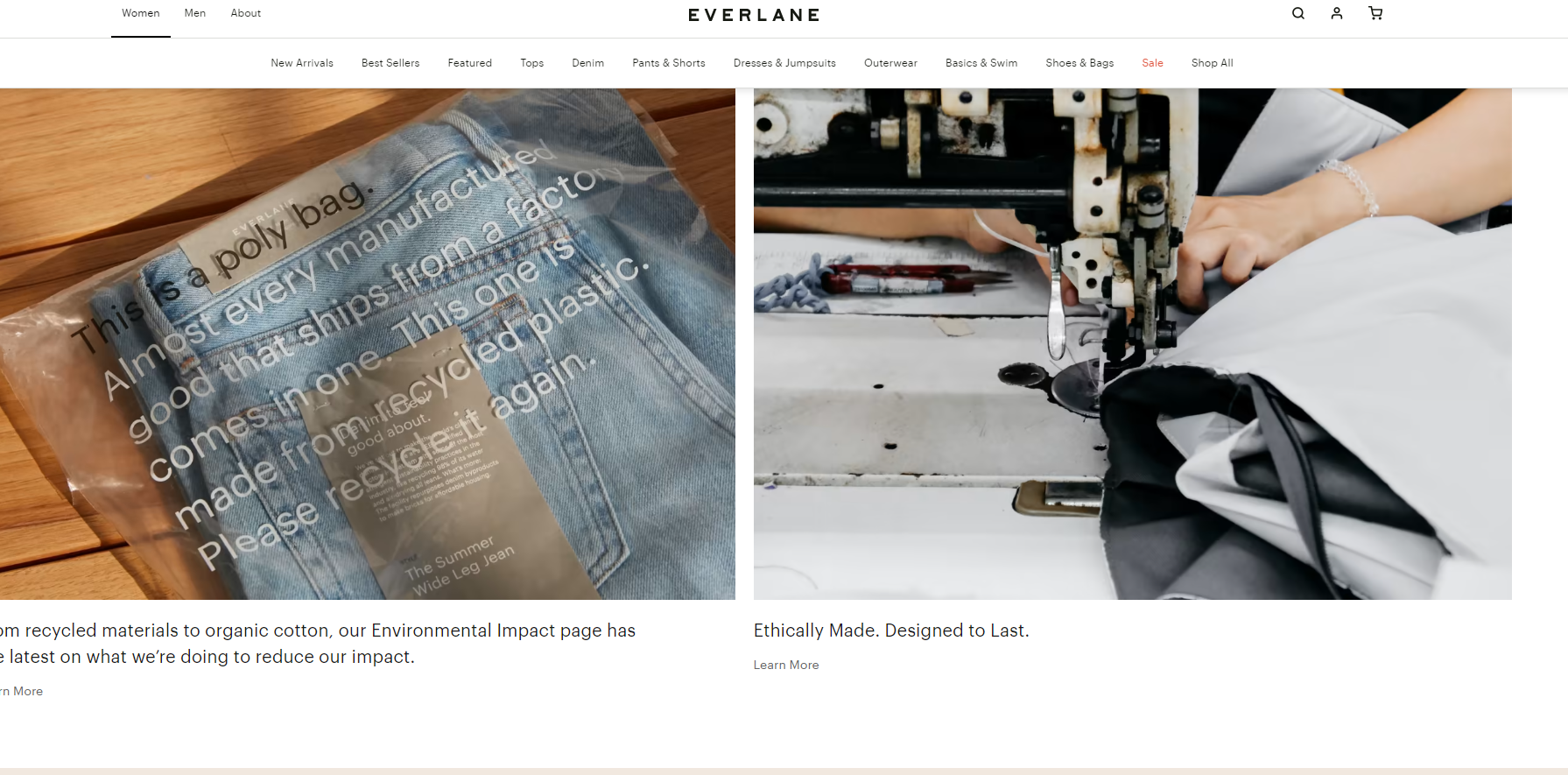Open the search icon in header
The height and width of the screenshot is (775, 1568).
pyautogui.click(x=1298, y=13)
